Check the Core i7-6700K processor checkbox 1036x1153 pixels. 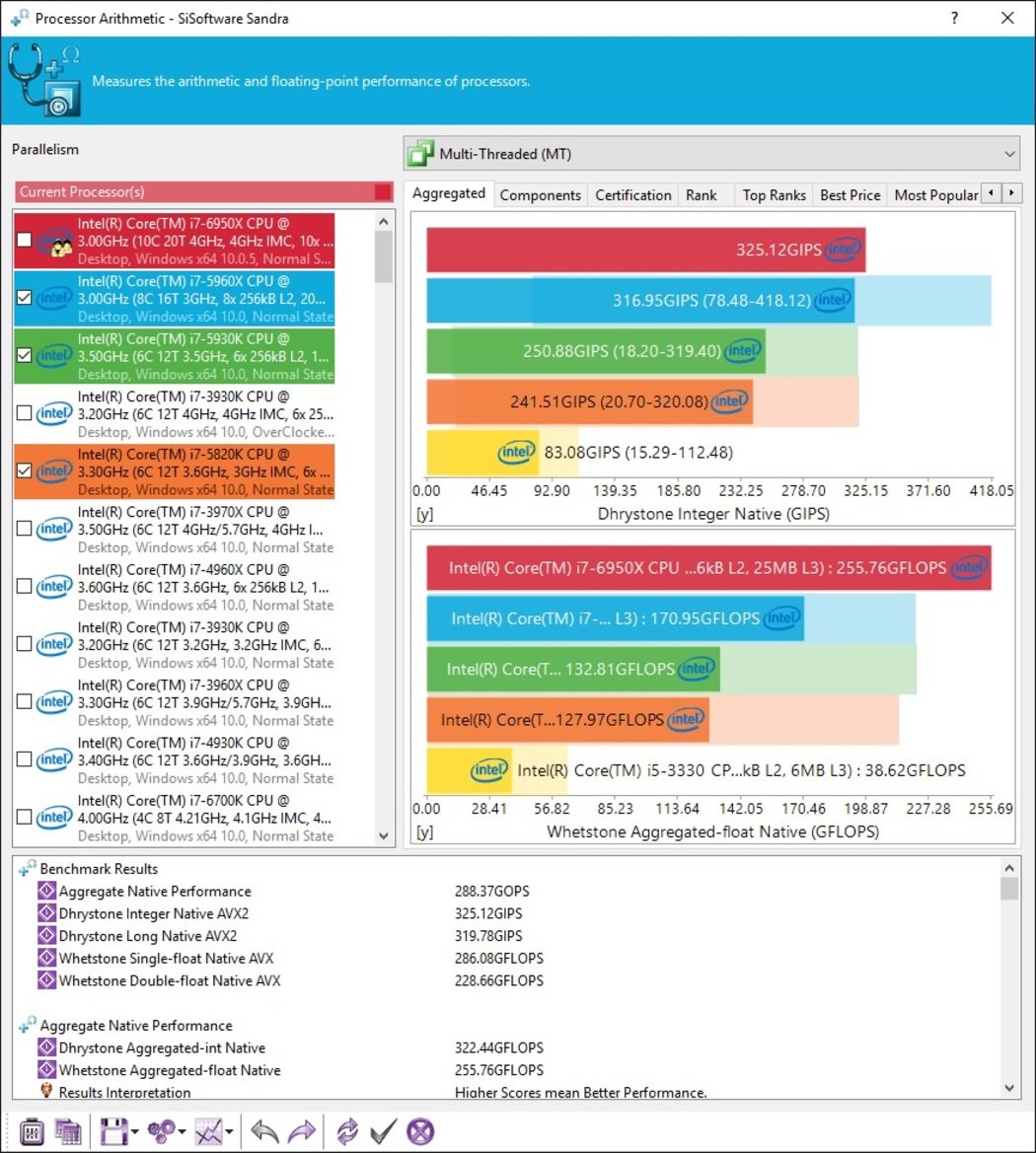tap(25, 817)
